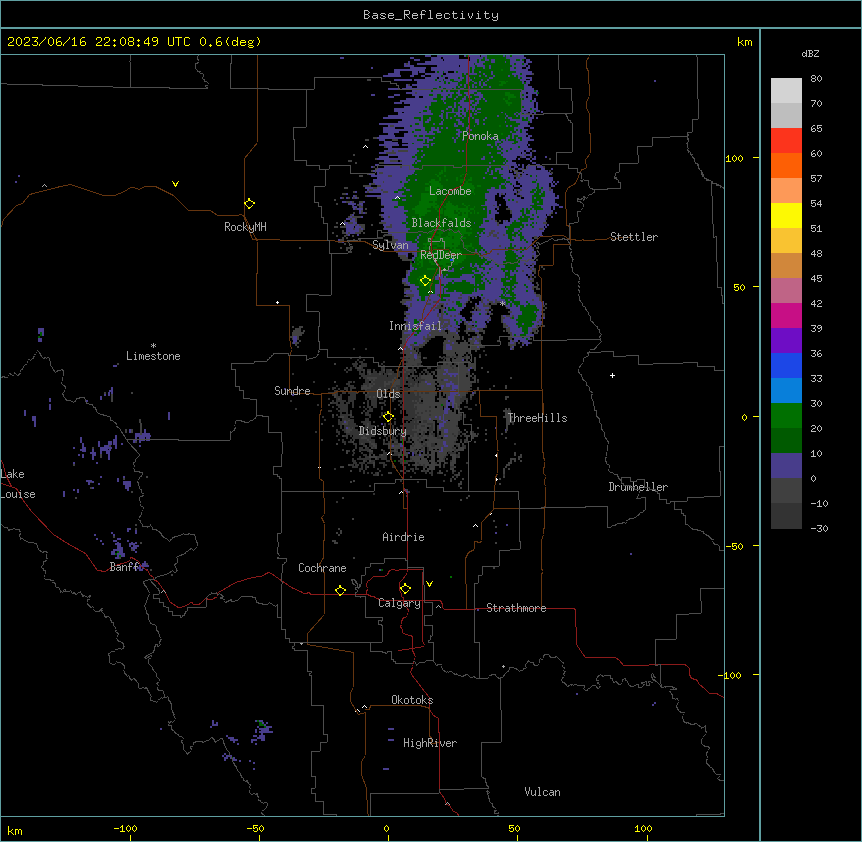862x842 pixels.
Task: Click the yellow diamond marker above Calgary label
Action: pos(405,589)
